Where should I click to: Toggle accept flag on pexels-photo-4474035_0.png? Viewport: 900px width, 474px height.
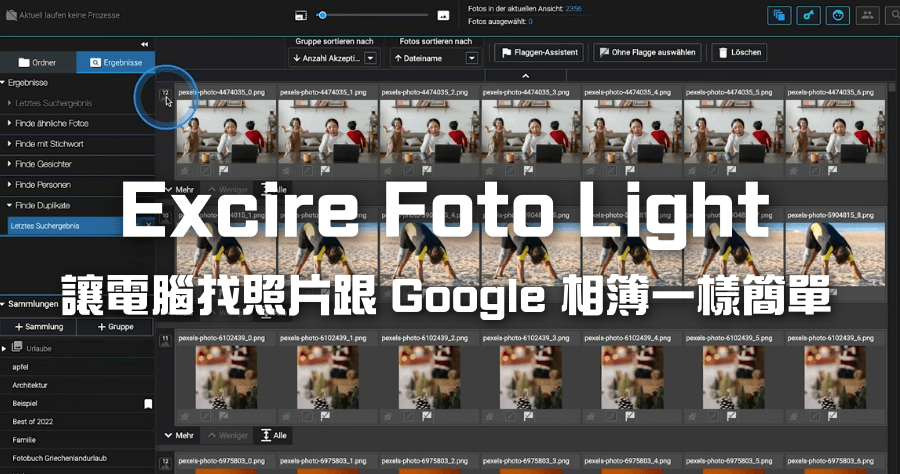224,170
